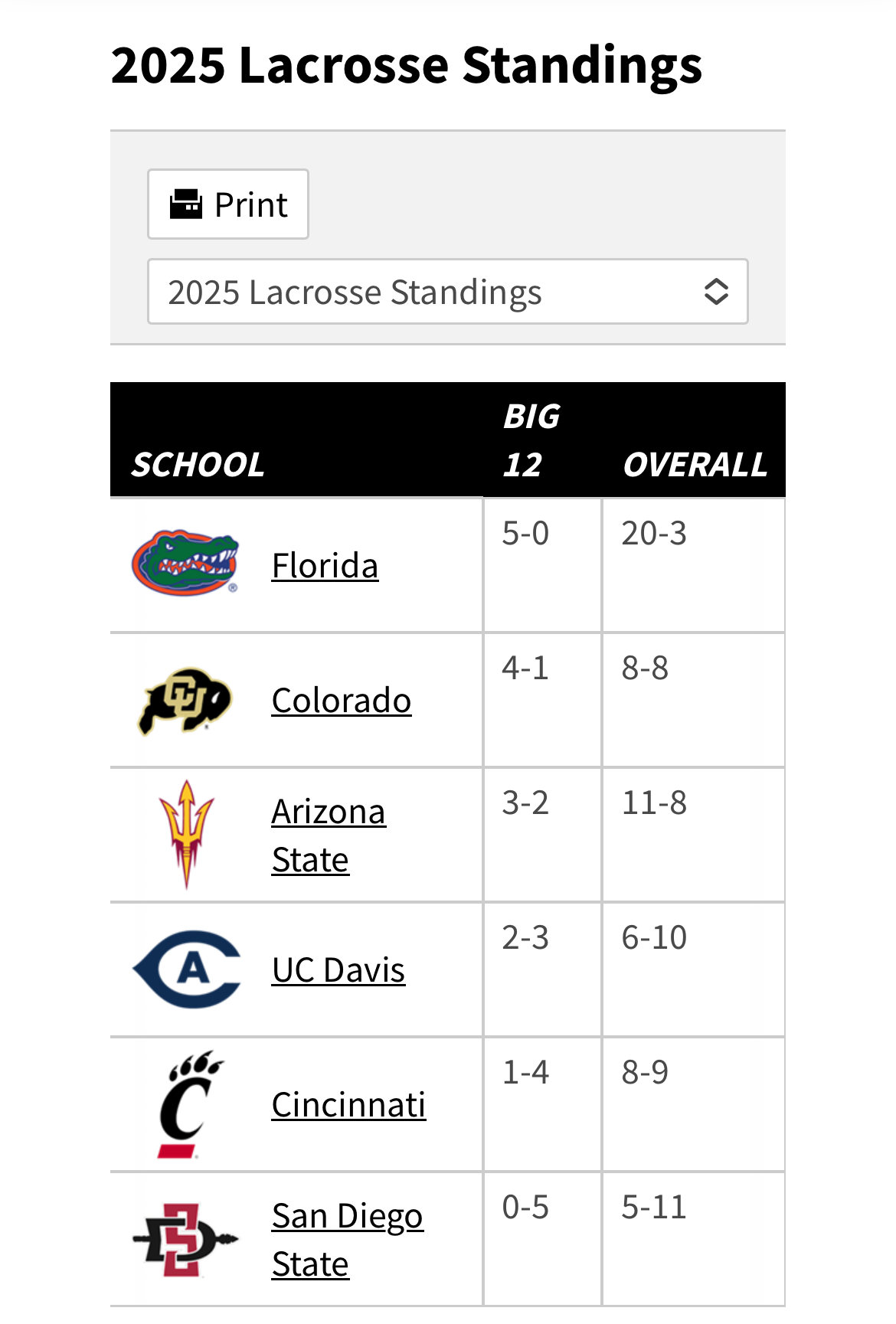Click the Florida Gators logo
The image size is (896, 1324).
coord(185,564)
